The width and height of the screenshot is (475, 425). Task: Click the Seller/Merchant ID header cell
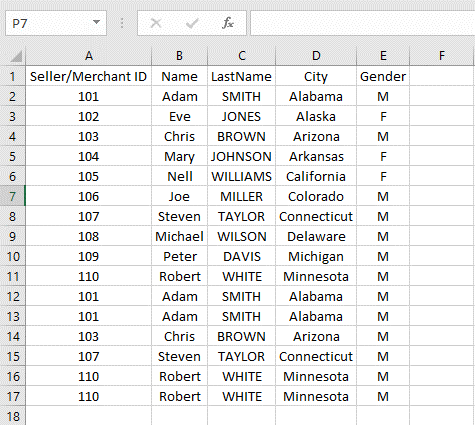[x=88, y=76]
